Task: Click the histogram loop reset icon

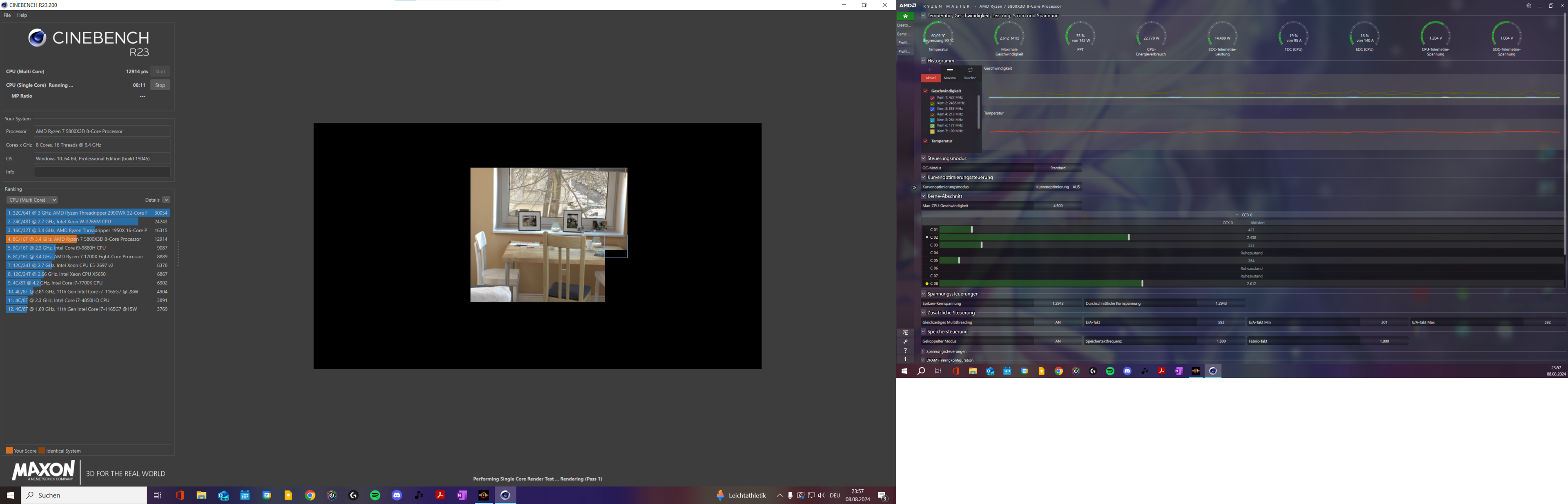Action: (x=970, y=70)
